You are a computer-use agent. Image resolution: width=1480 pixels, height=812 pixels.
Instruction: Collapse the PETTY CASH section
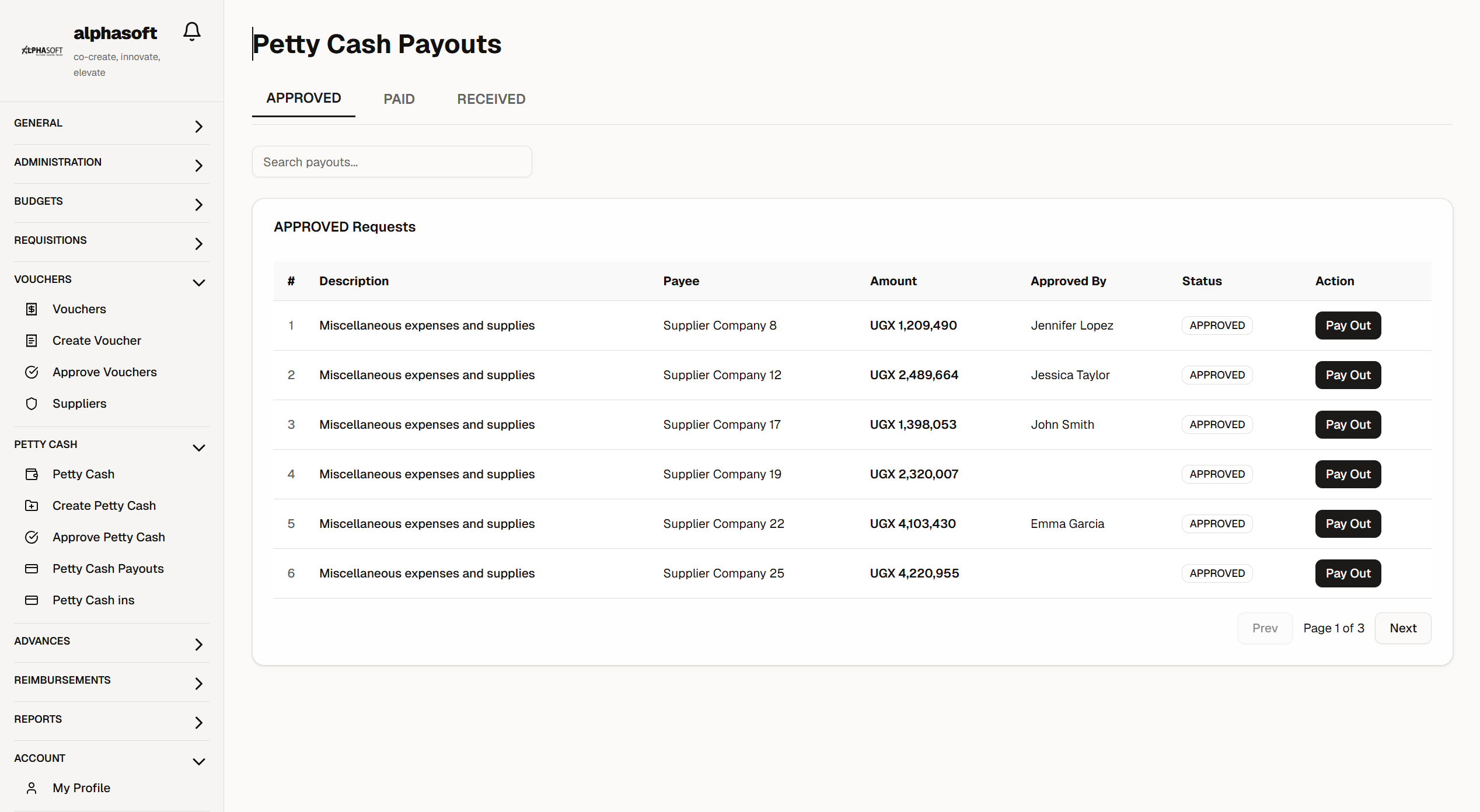coord(198,448)
